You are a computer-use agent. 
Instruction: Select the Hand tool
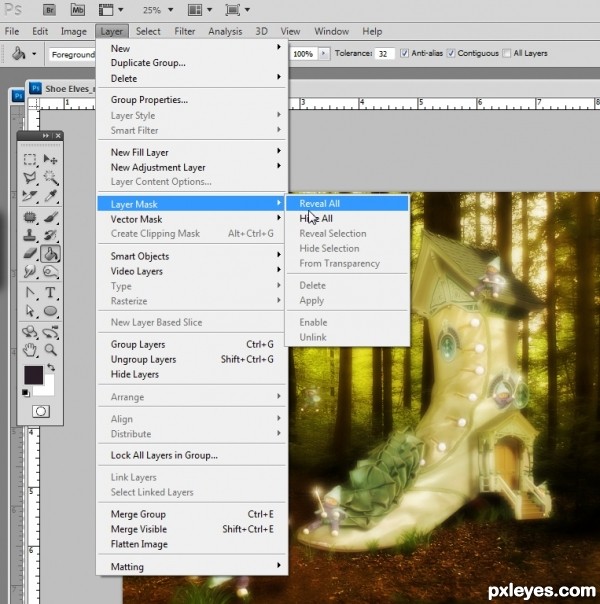click(30, 350)
